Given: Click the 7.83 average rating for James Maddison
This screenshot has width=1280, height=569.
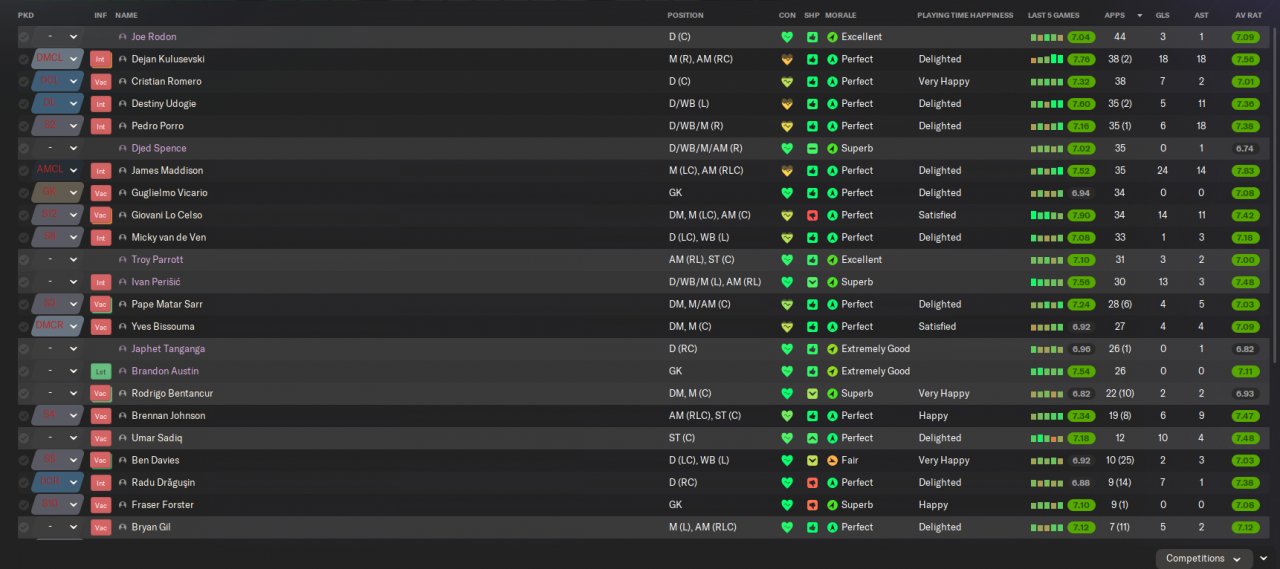Looking at the screenshot, I should 1245,171.
